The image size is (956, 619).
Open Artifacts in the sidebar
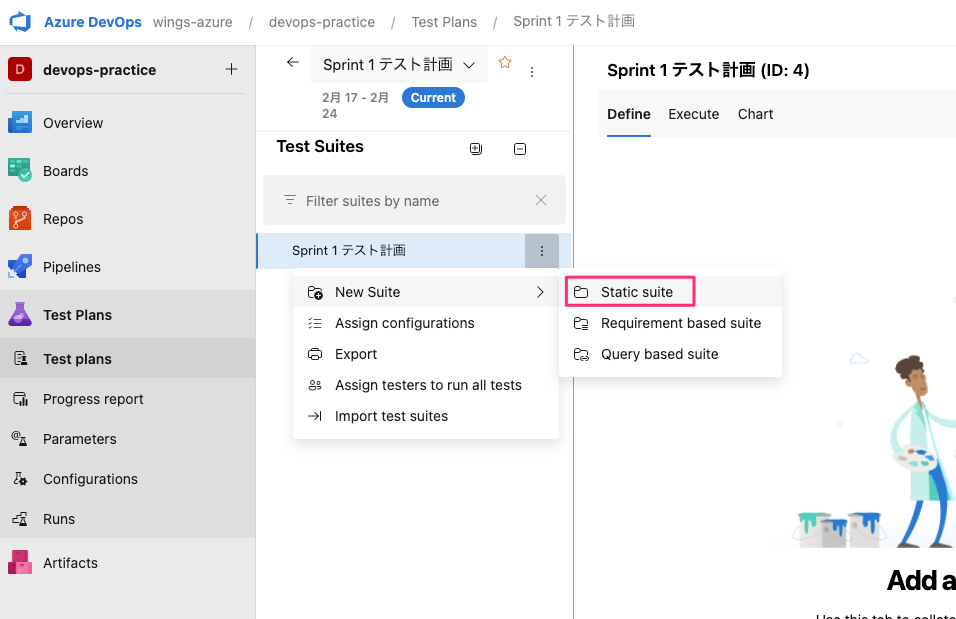coord(70,563)
